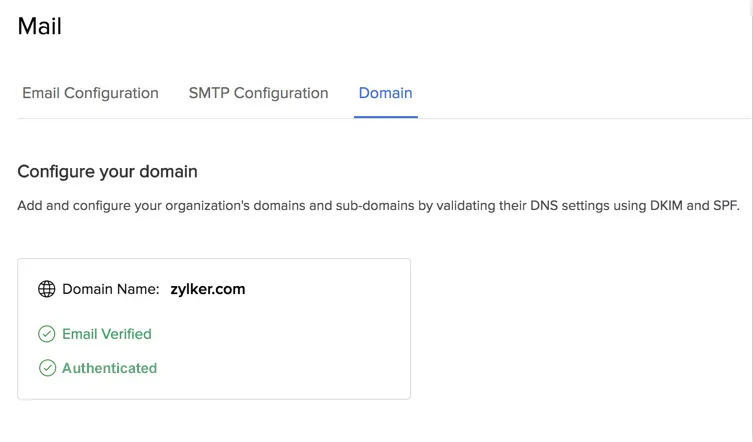This screenshot has width=753, height=442.
Task: Click the Authenticated checkmark circle icon
Action: (x=47, y=368)
